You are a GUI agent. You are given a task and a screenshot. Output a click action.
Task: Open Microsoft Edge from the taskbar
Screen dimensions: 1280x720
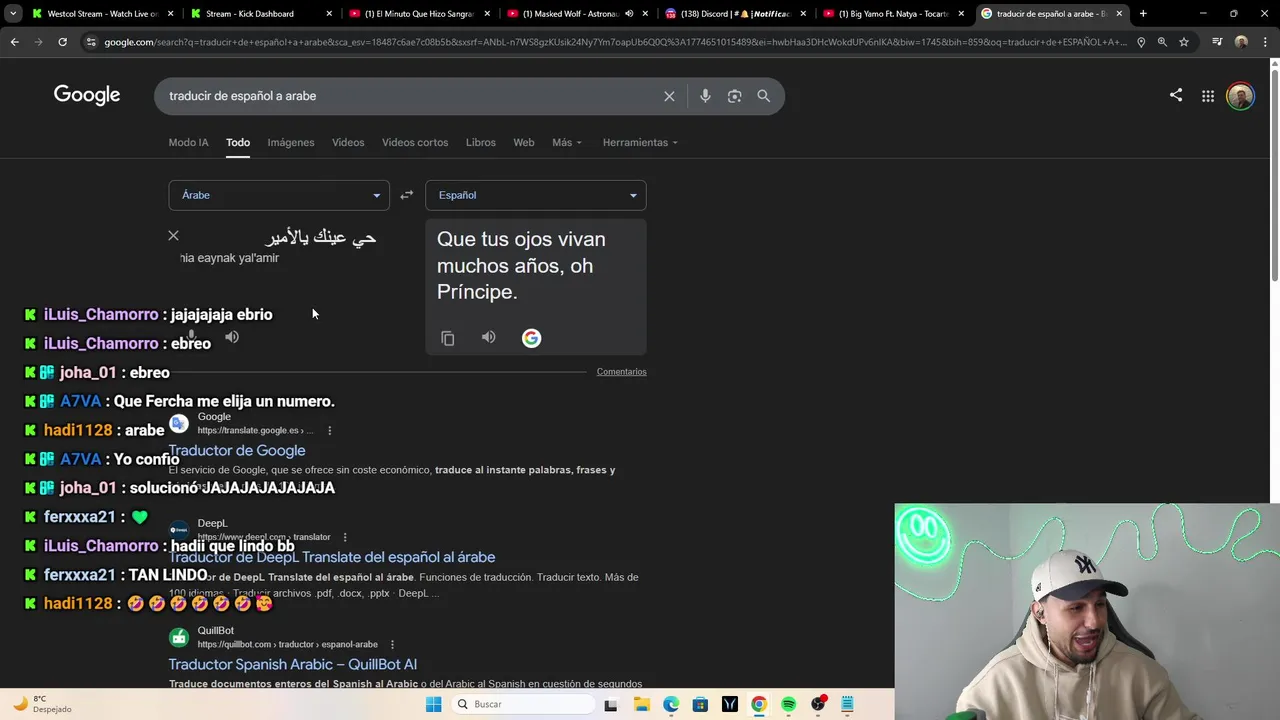pos(671,704)
